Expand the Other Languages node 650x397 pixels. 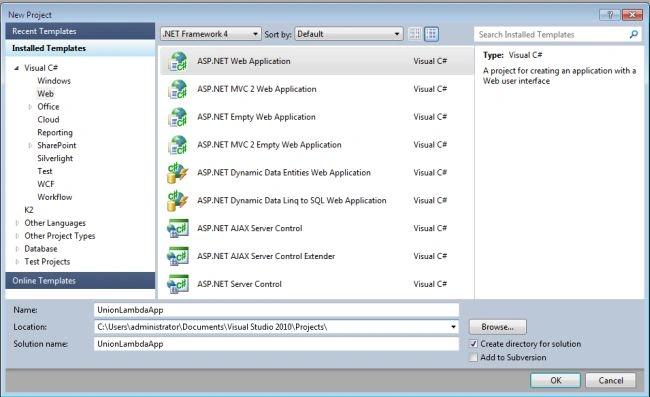point(17,223)
